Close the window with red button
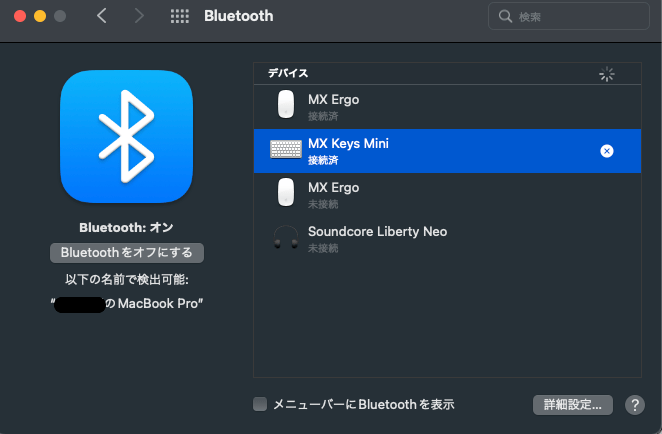662x434 pixels. tap(20, 16)
